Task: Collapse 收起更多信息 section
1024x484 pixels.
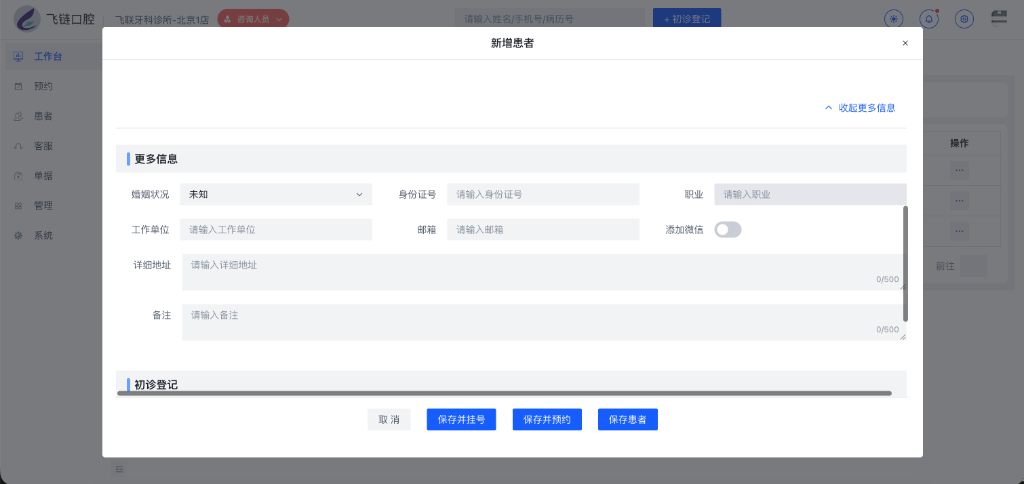Action: pyautogui.click(x=860, y=108)
